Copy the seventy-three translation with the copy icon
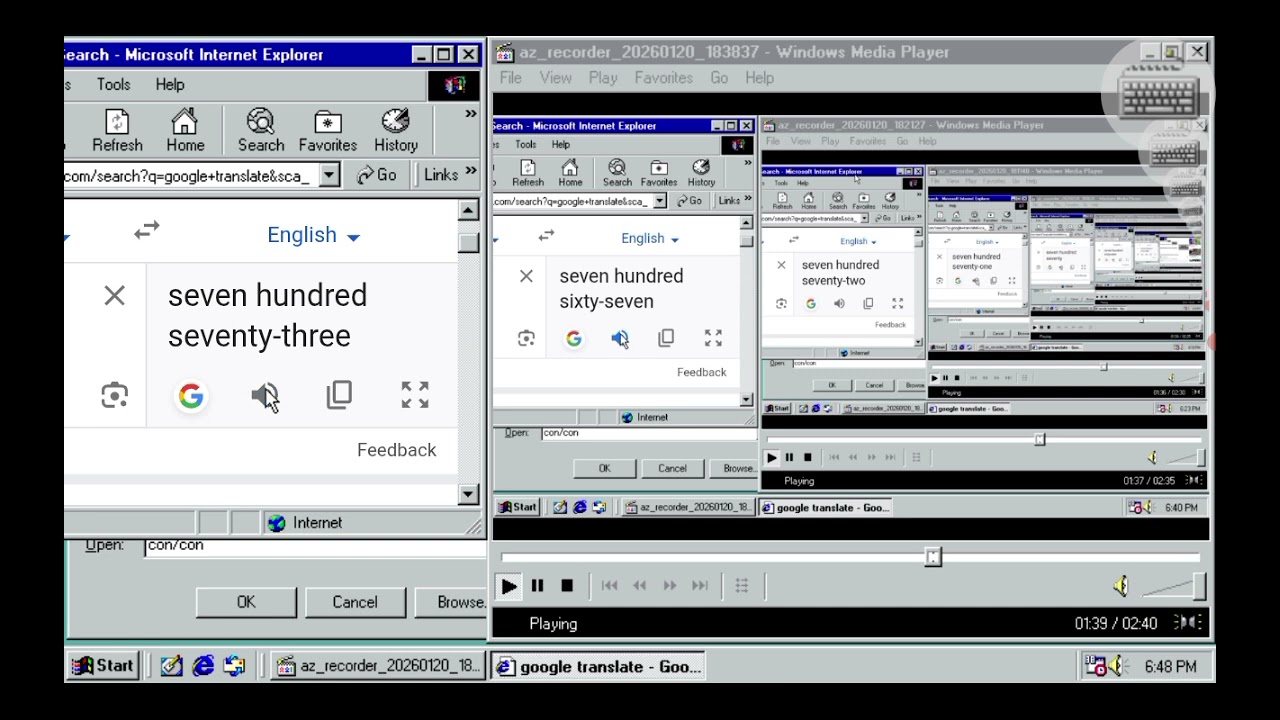The width and height of the screenshot is (1280, 720). (x=340, y=395)
